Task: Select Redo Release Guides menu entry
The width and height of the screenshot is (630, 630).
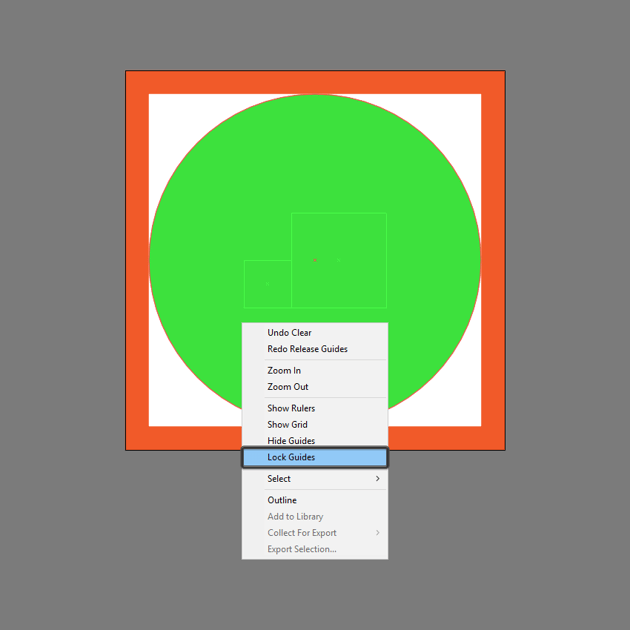Action: click(315, 349)
